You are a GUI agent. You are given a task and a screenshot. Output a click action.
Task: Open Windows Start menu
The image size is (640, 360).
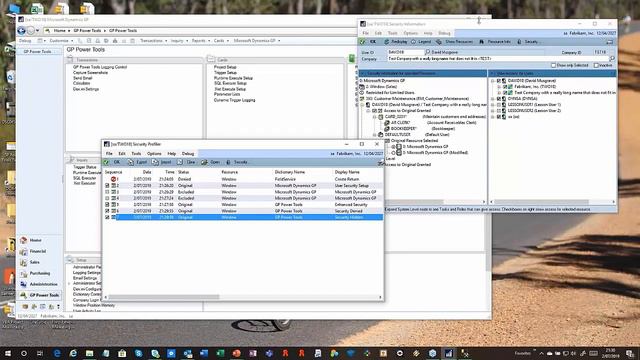8,353
